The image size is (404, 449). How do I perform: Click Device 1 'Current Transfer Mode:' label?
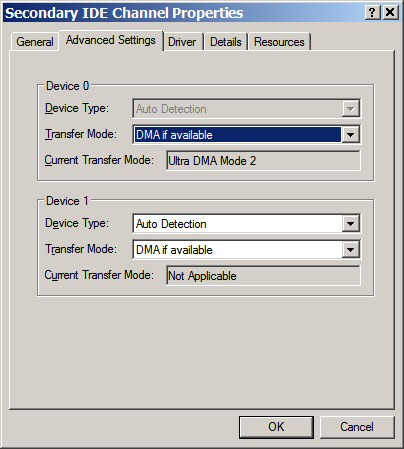point(99,275)
